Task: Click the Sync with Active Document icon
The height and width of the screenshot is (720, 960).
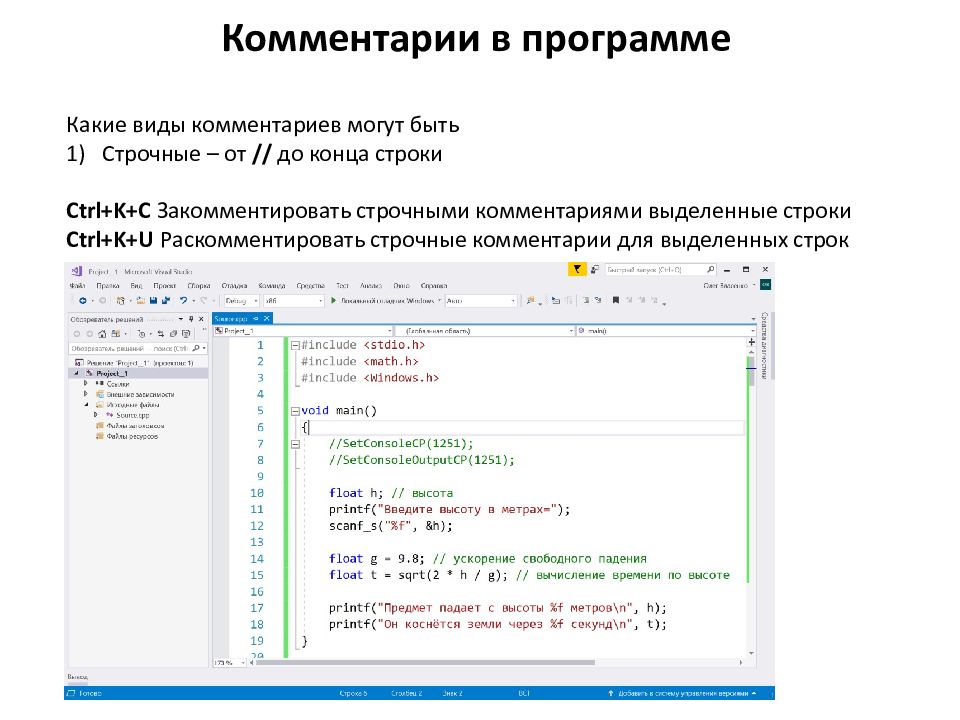Action: coord(160,334)
